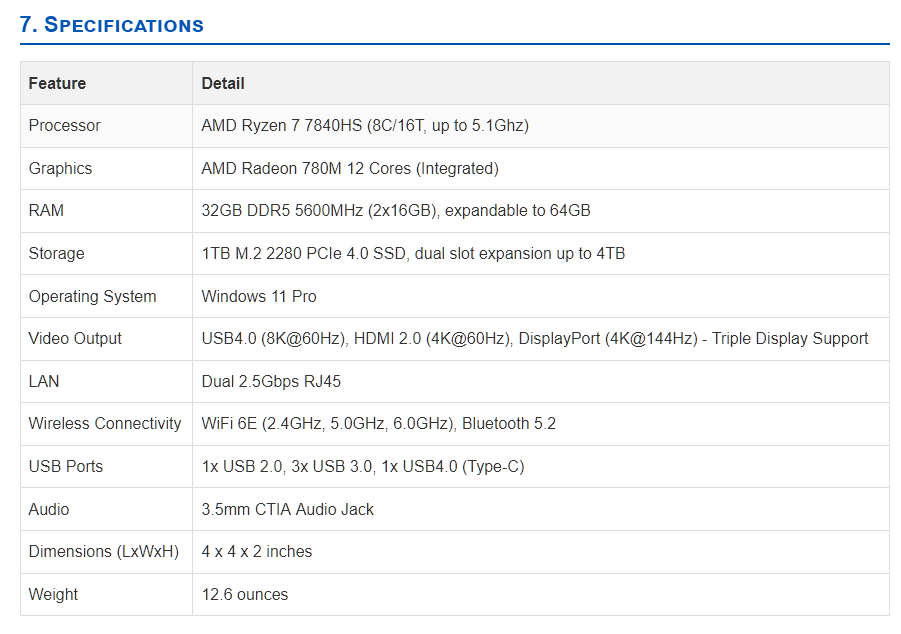Screen dimensions: 901x634
Task: Select the Processor row label
Action: pos(64,126)
